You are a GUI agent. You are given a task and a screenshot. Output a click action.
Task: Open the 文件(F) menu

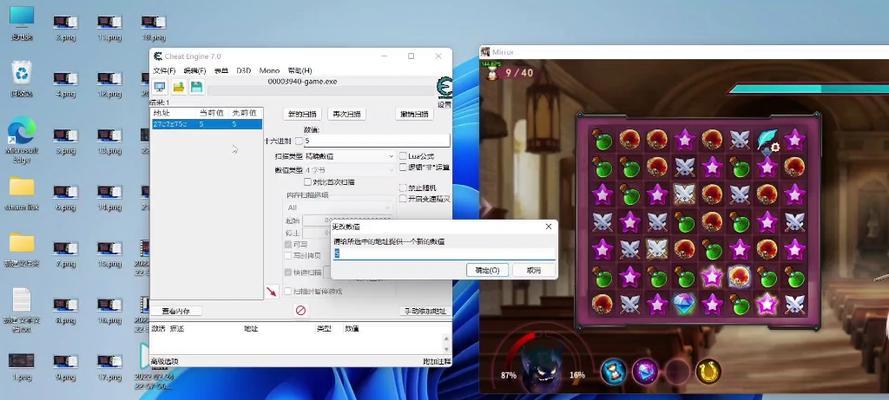pyautogui.click(x=164, y=70)
